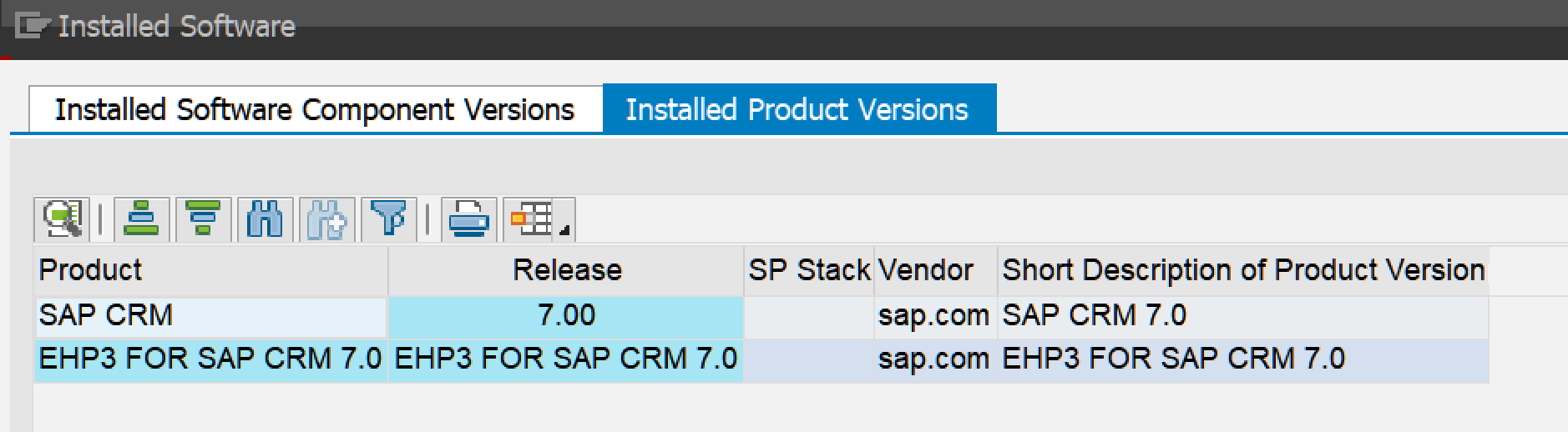This screenshot has width=1568, height=432.
Task: Sort table in ascending order
Action: click(141, 220)
